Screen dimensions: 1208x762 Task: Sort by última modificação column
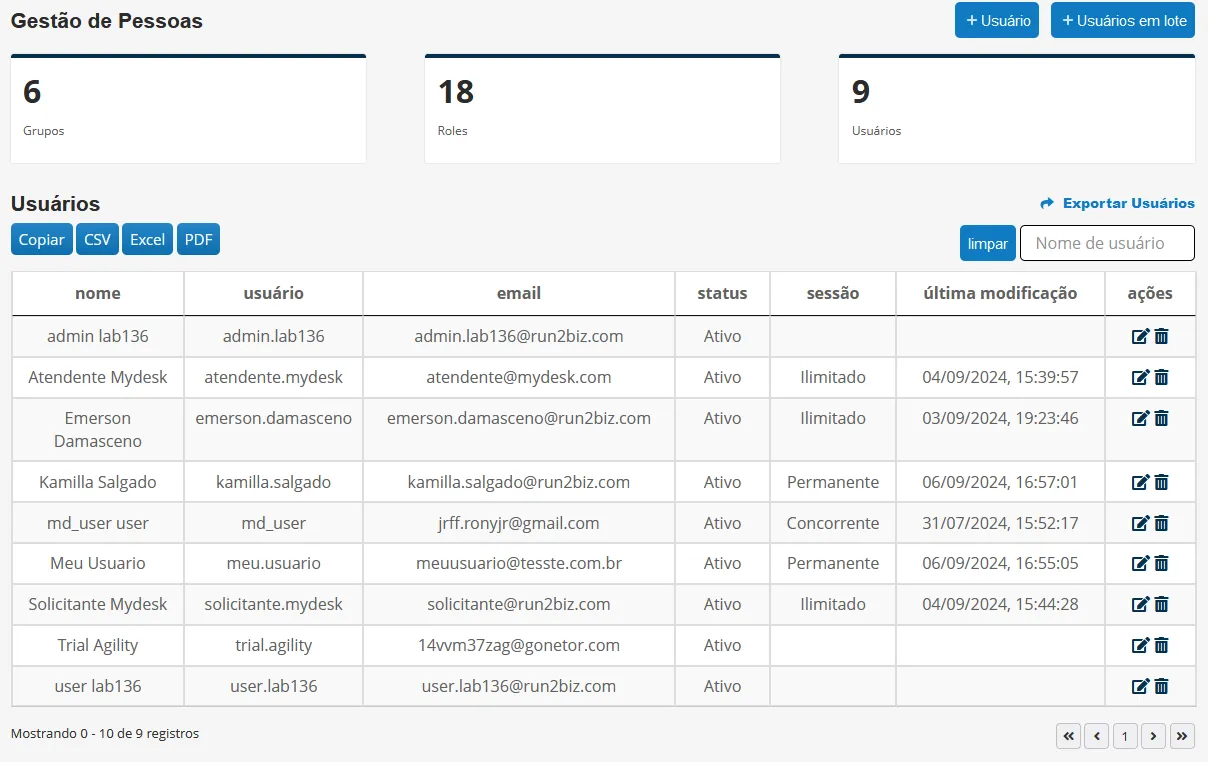point(1000,294)
